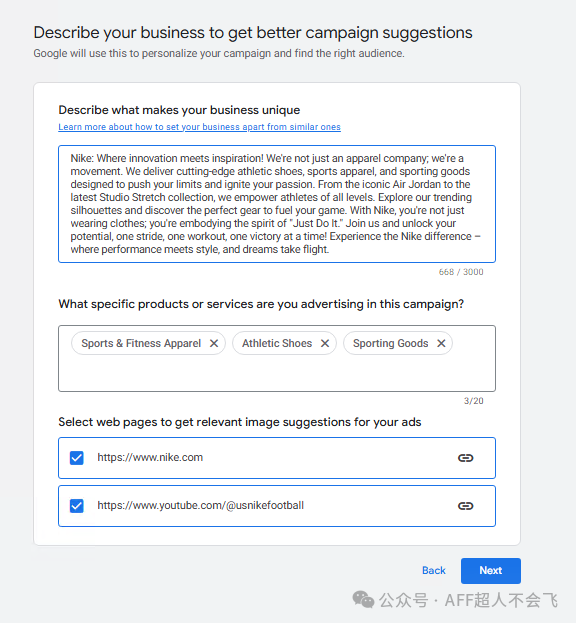Select the Sports & Fitness Apparel chip label
Image resolution: width=576 pixels, height=623 pixels.
click(141, 343)
